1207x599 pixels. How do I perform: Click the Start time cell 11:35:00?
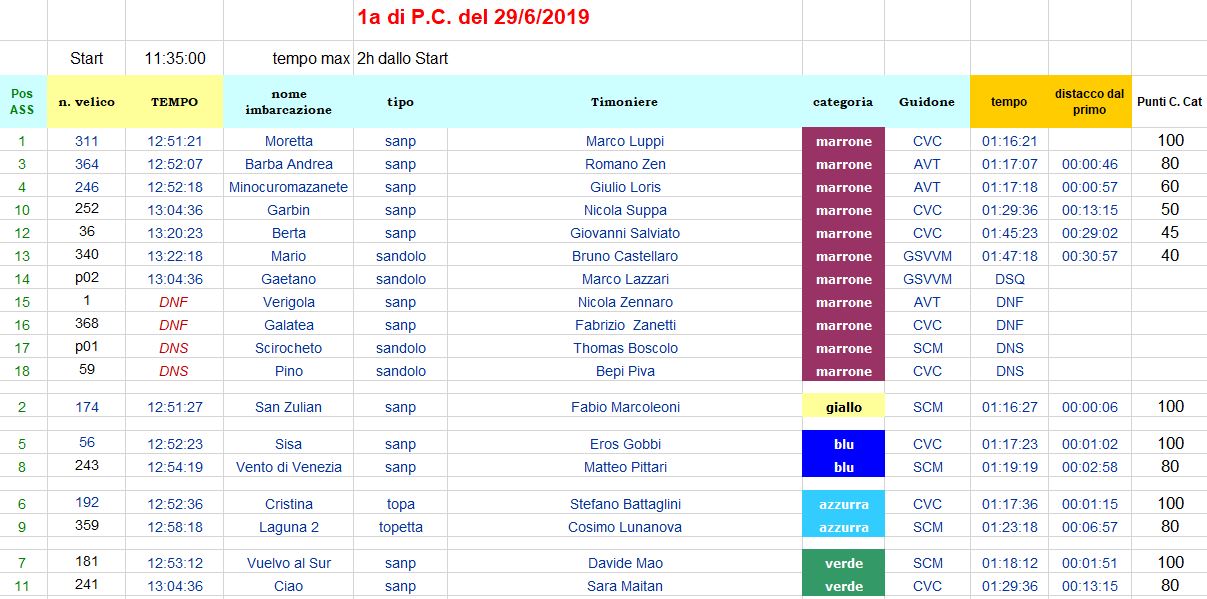[x=175, y=58]
